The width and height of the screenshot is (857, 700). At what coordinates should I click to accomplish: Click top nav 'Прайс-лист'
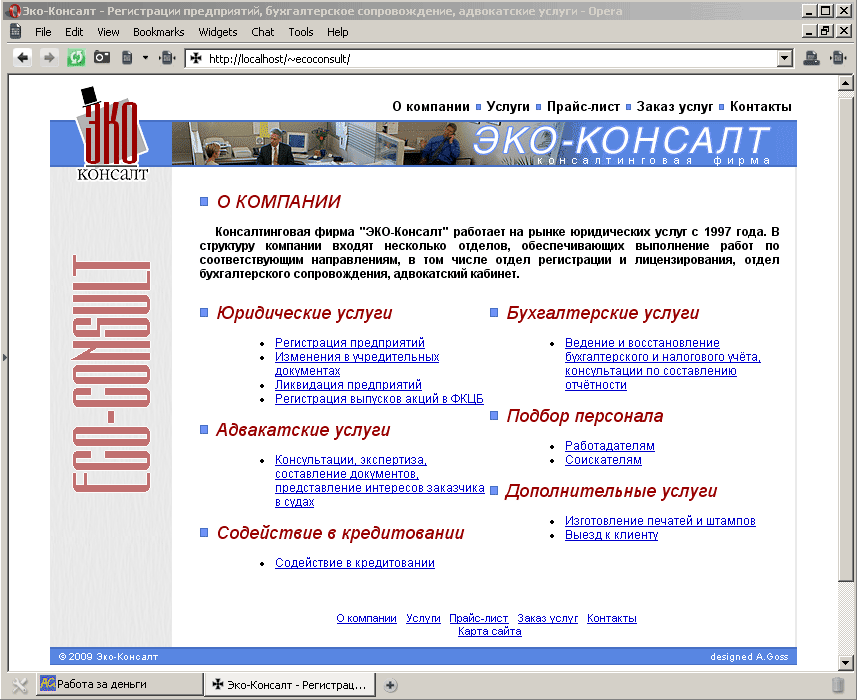583,107
